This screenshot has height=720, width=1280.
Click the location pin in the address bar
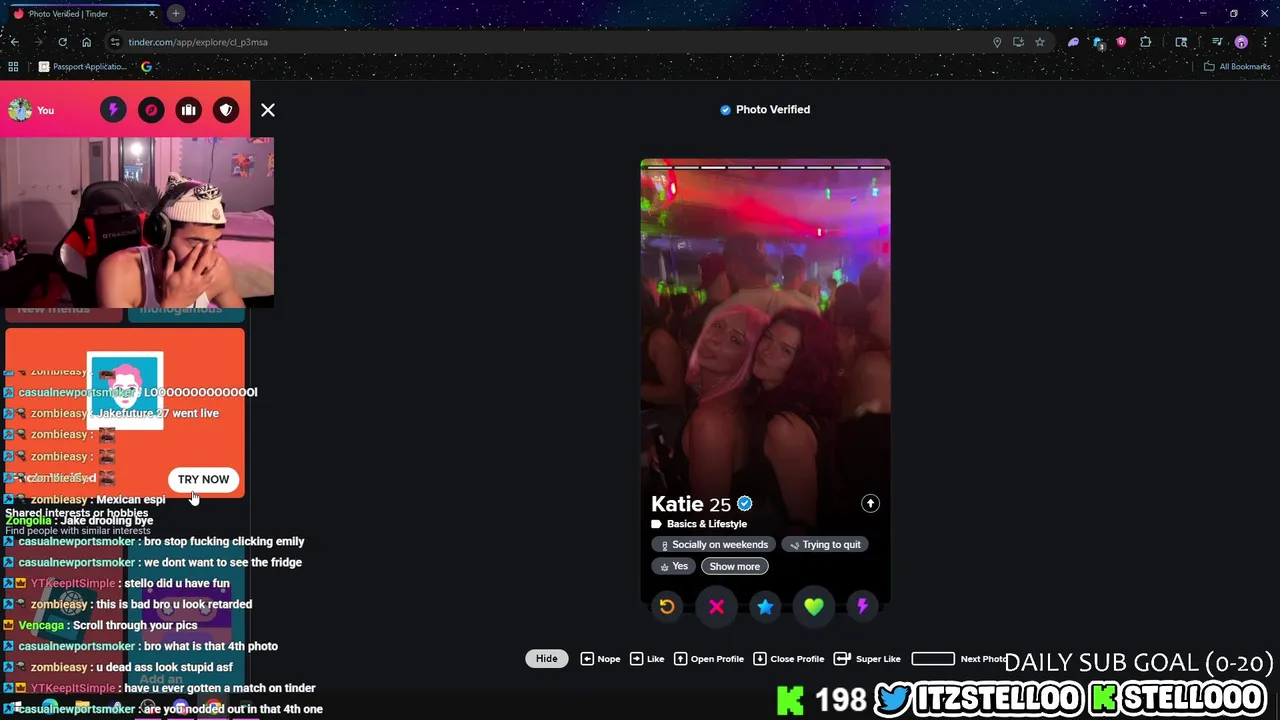pyautogui.click(x=997, y=42)
